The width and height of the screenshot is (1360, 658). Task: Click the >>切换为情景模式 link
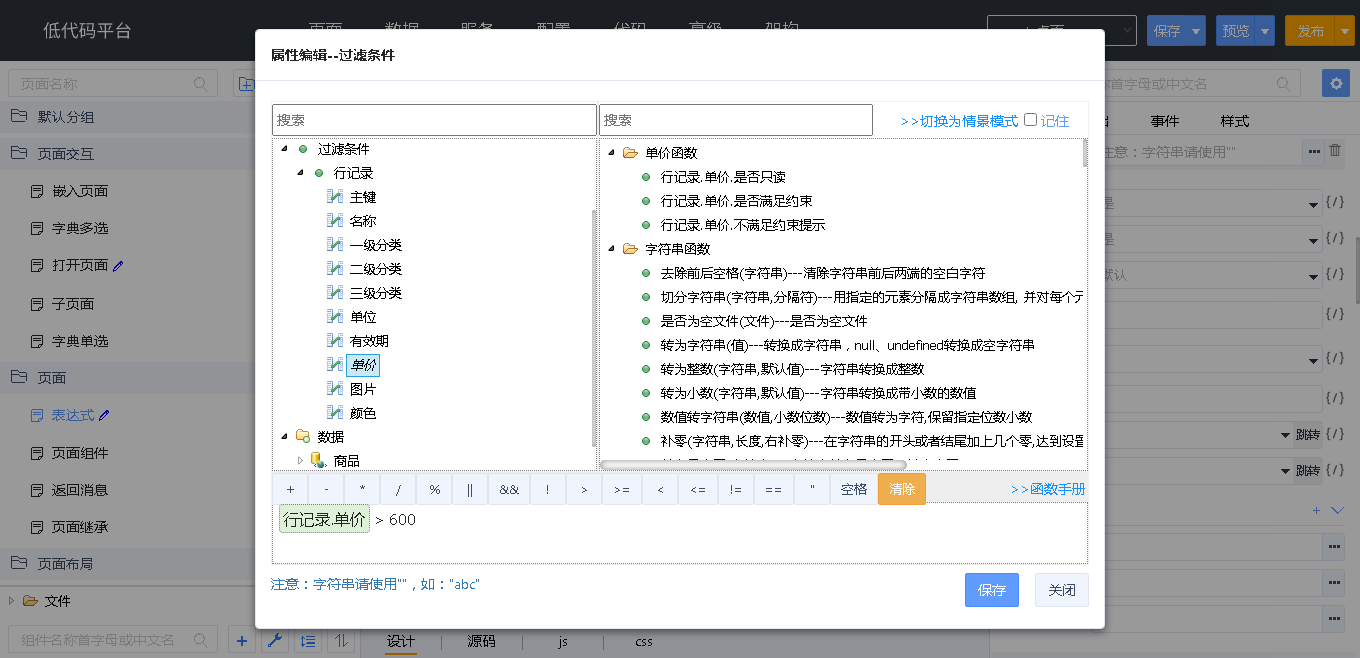[x=959, y=121]
